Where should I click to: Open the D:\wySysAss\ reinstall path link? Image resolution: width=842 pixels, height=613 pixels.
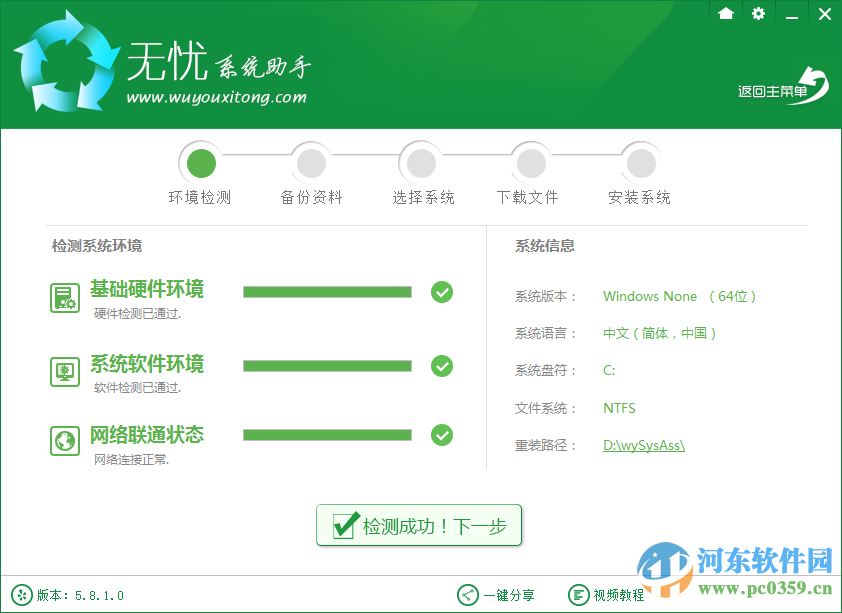(643, 445)
